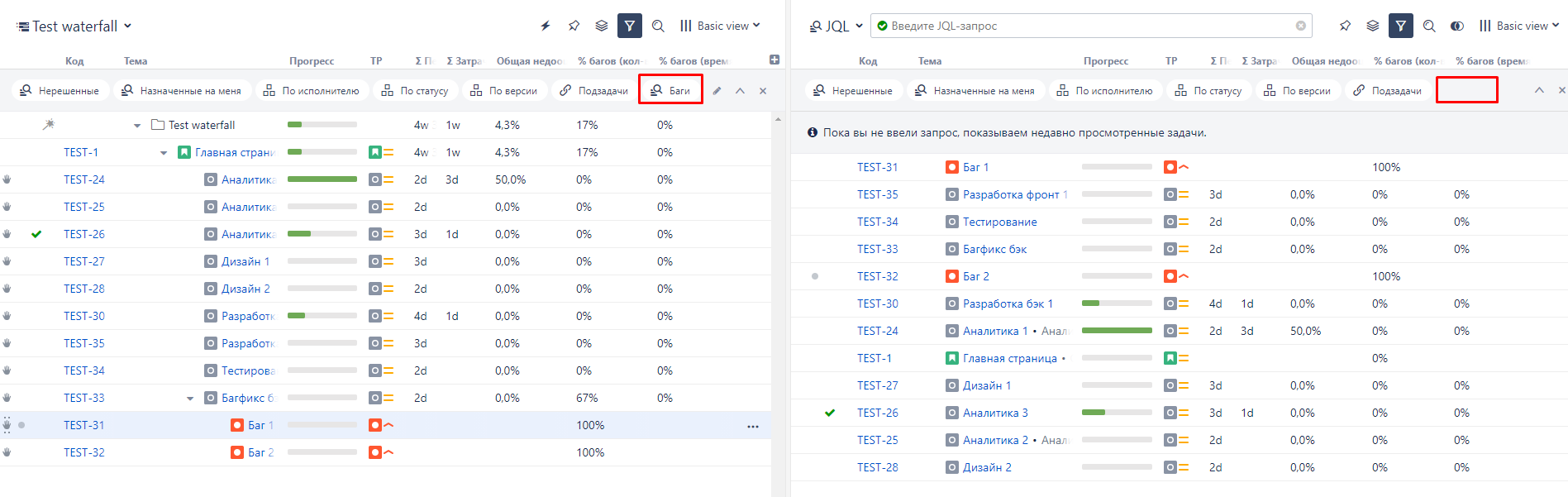Toggle Назначенные на меня filter in left panel
This screenshot has width=1568, height=497.
182,91
